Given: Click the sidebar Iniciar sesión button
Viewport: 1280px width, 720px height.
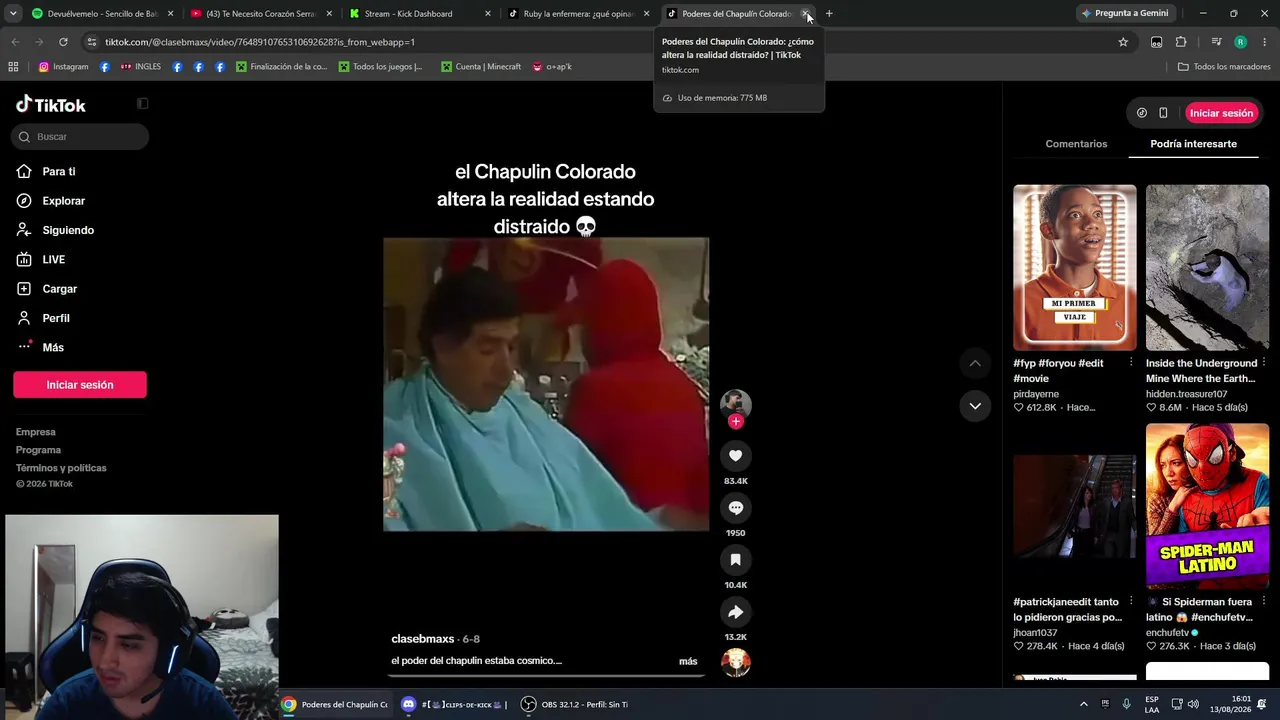Looking at the screenshot, I should click(80, 385).
